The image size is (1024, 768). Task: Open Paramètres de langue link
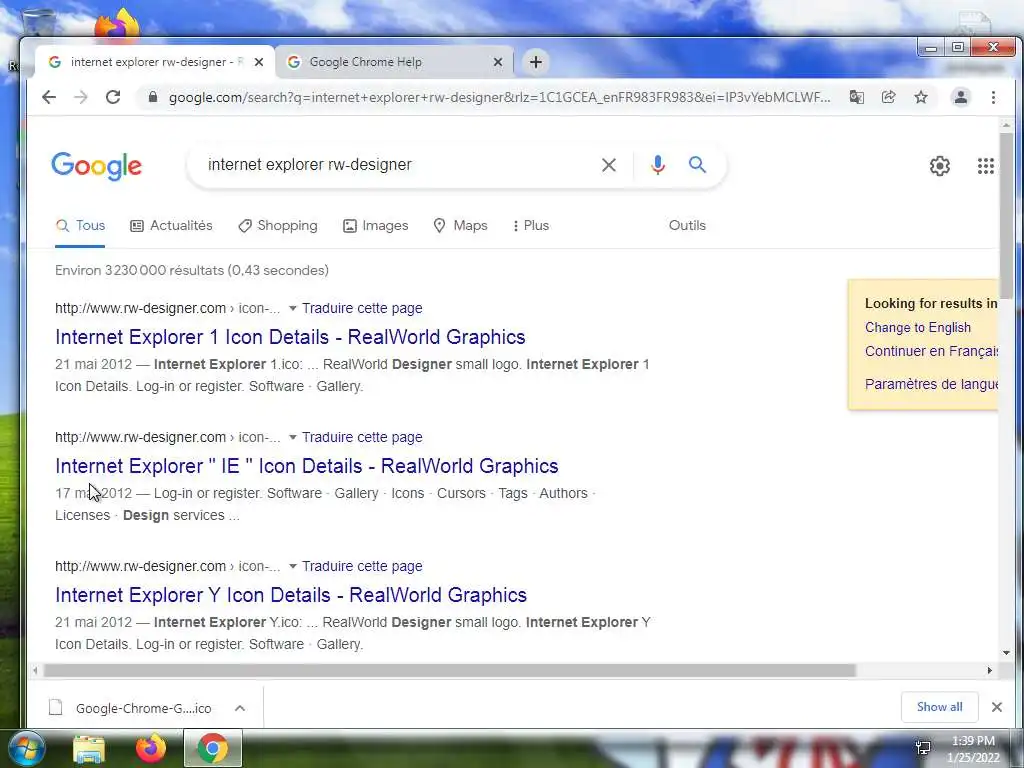click(x=931, y=384)
